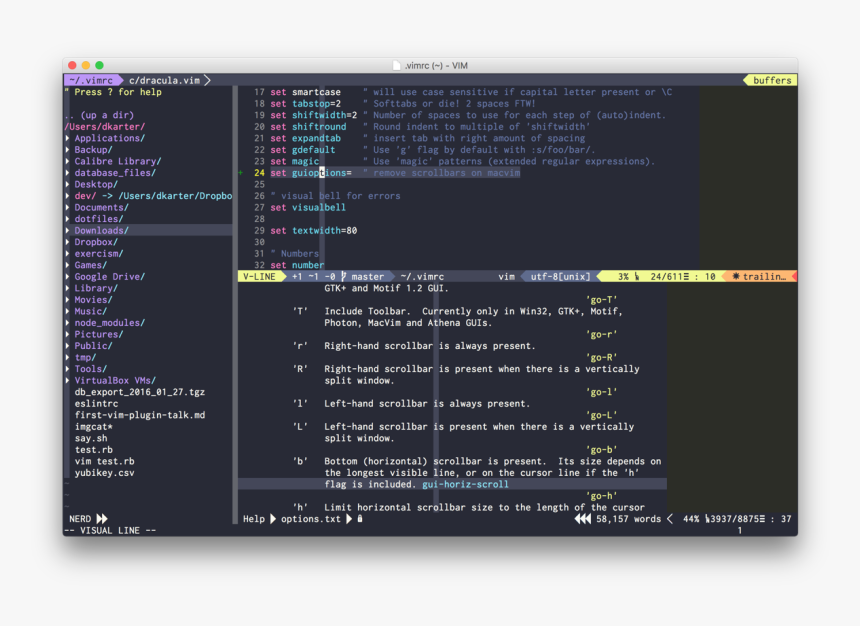Screen dimensions: 860x626
Task: Open db_export_2016_01_27.tgz file
Action: pyautogui.click(x=139, y=392)
